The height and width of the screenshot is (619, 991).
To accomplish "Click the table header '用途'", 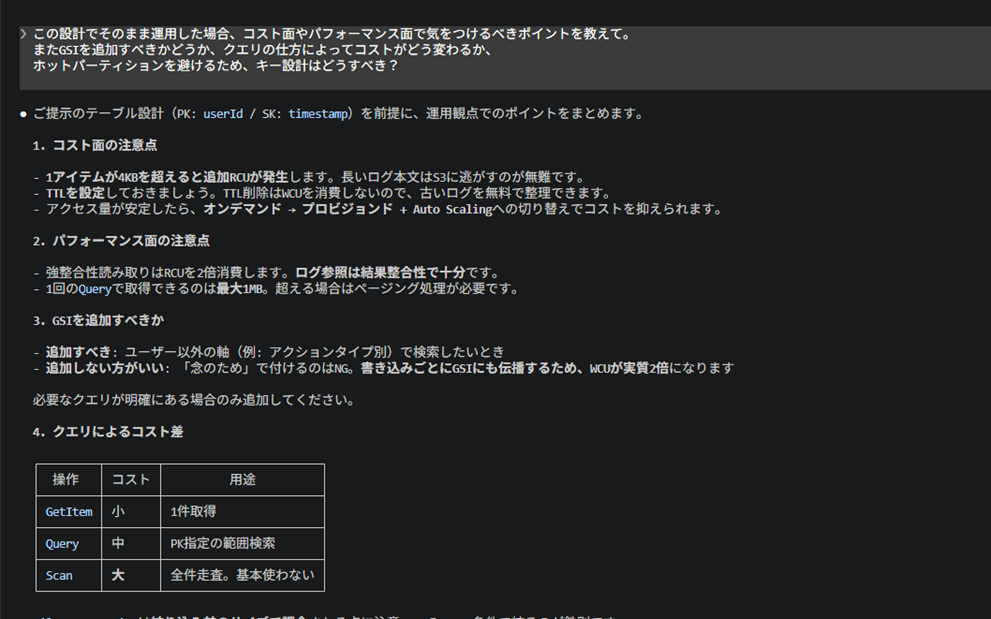I will tap(242, 480).
